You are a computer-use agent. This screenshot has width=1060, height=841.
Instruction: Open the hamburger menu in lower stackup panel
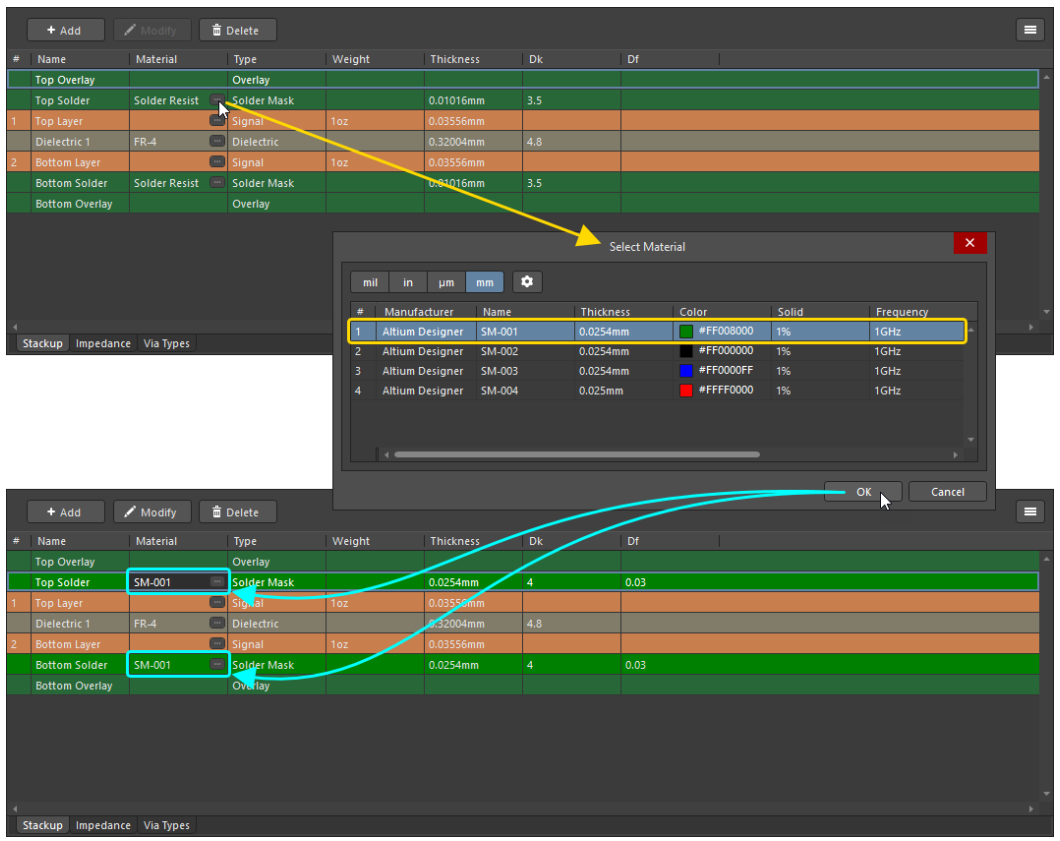click(1030, 512)
